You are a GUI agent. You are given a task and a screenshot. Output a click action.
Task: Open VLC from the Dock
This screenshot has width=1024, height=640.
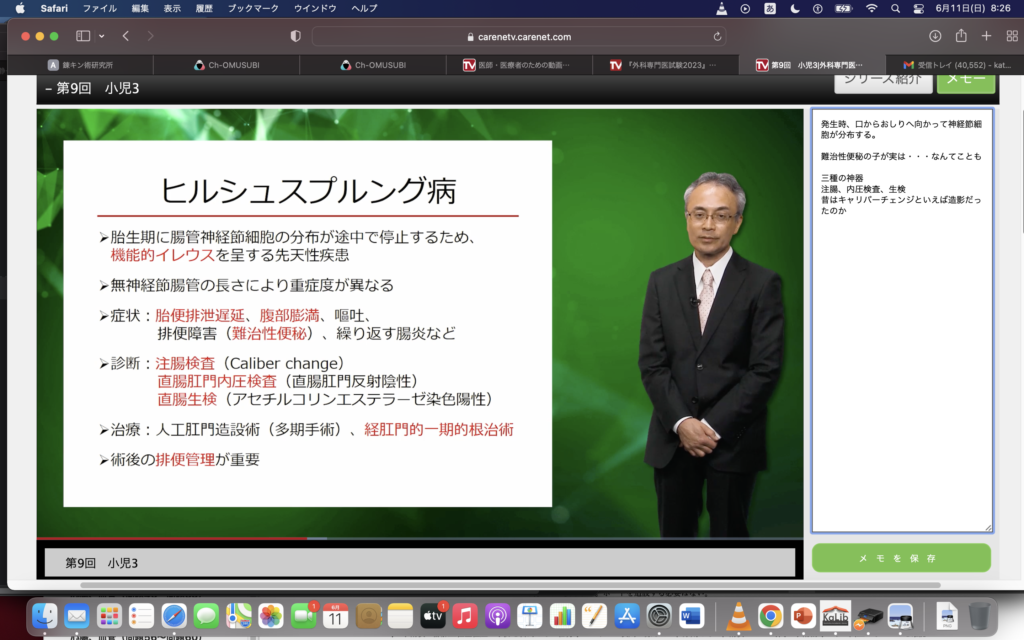pyautogui.click(x=739, y=616)
